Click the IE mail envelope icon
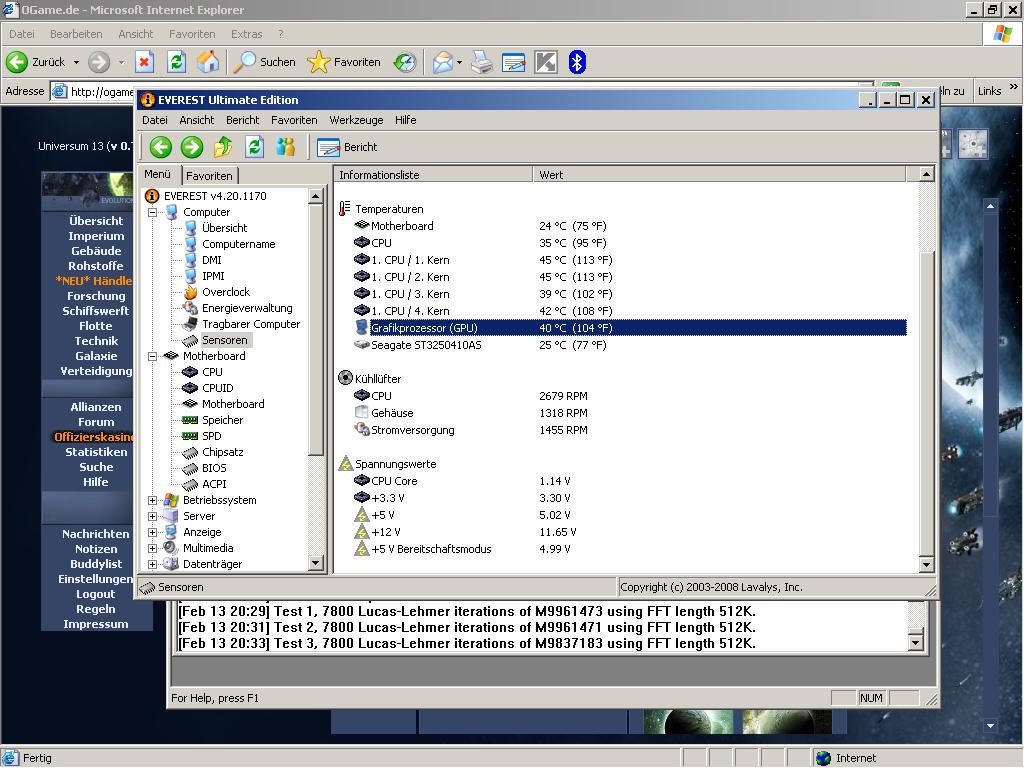 pyautogui.click(x=442, y=62)
